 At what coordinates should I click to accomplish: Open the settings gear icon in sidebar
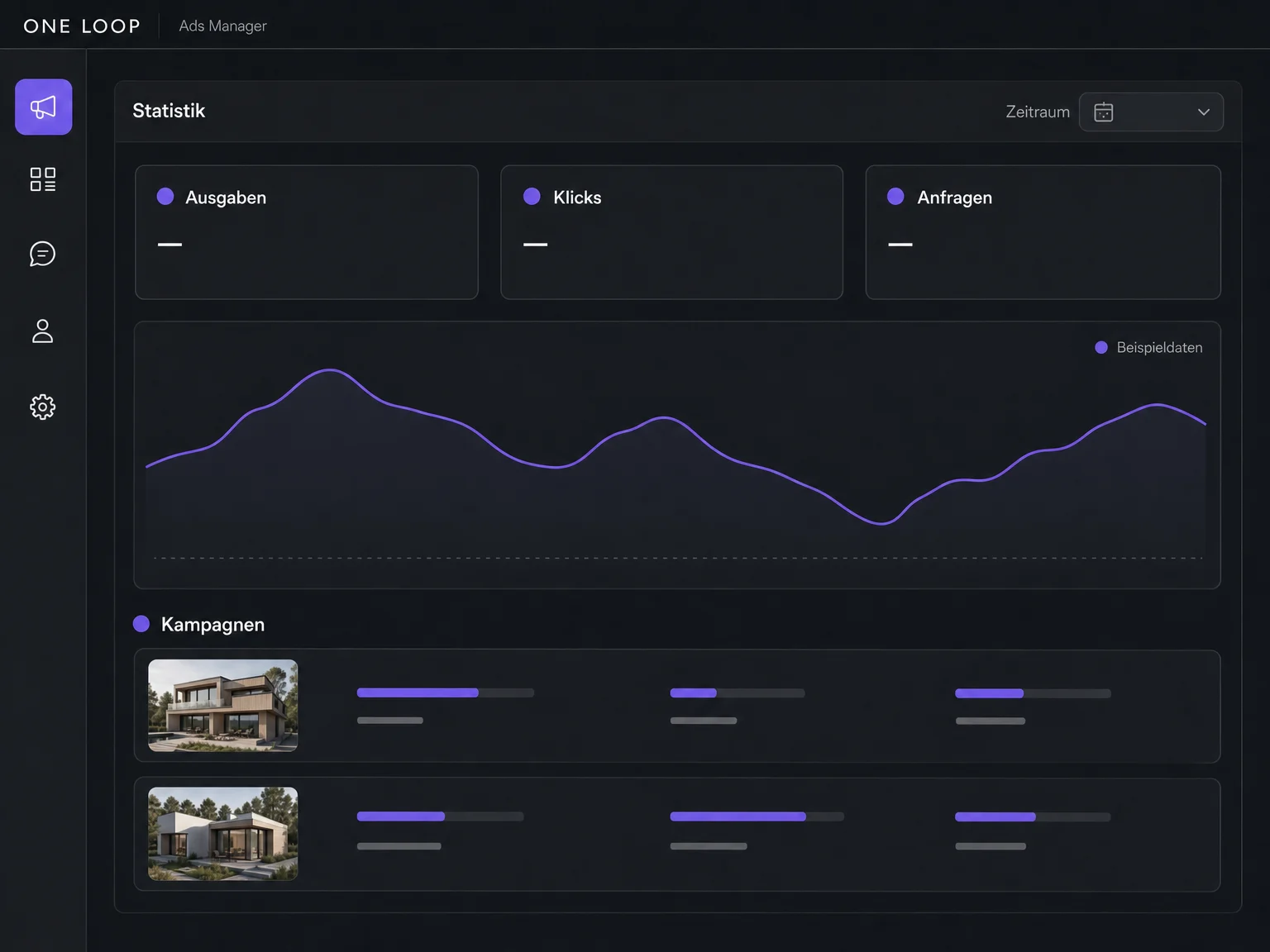click(43, 407)
